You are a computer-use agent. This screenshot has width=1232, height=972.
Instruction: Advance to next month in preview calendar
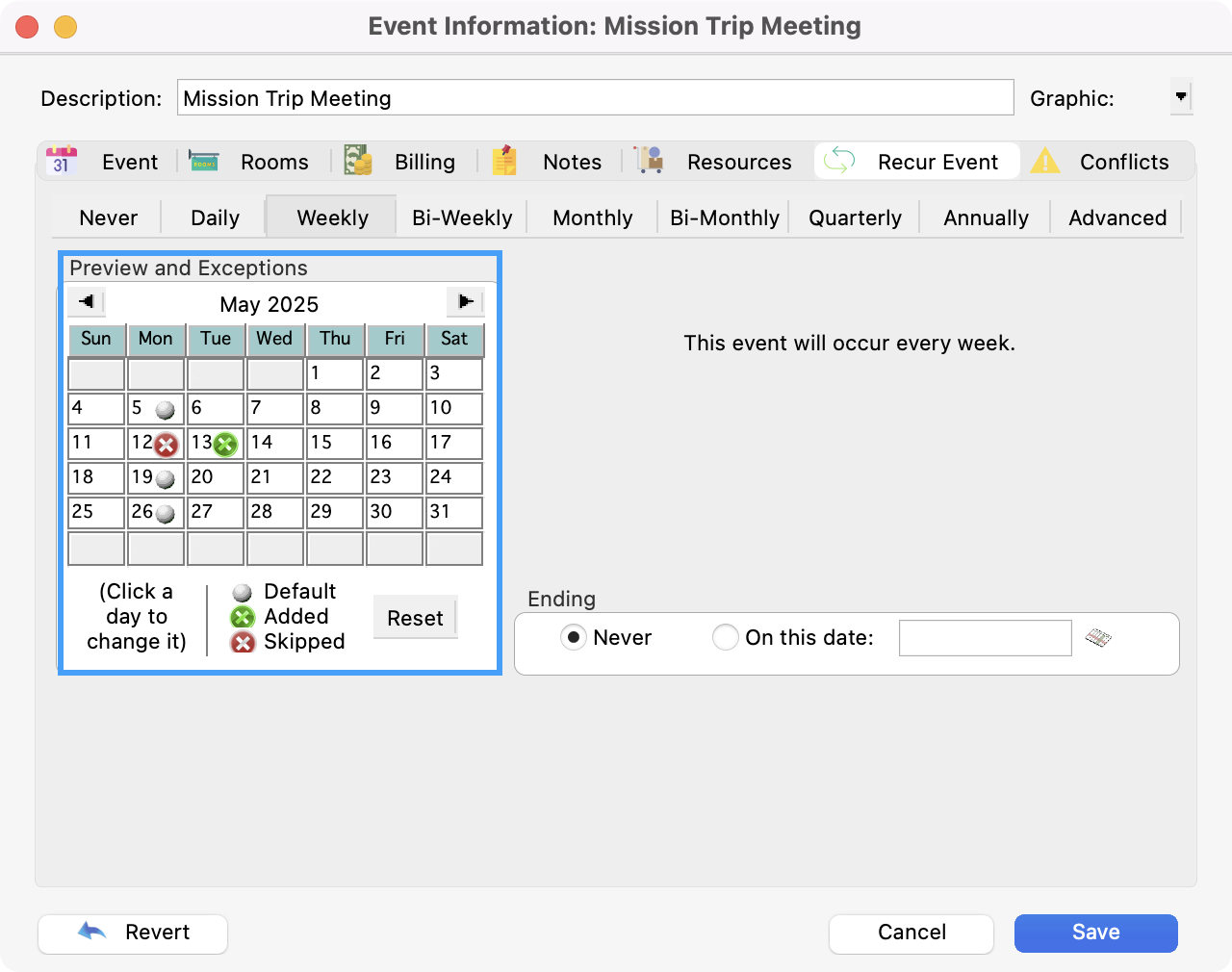point(465,302)
